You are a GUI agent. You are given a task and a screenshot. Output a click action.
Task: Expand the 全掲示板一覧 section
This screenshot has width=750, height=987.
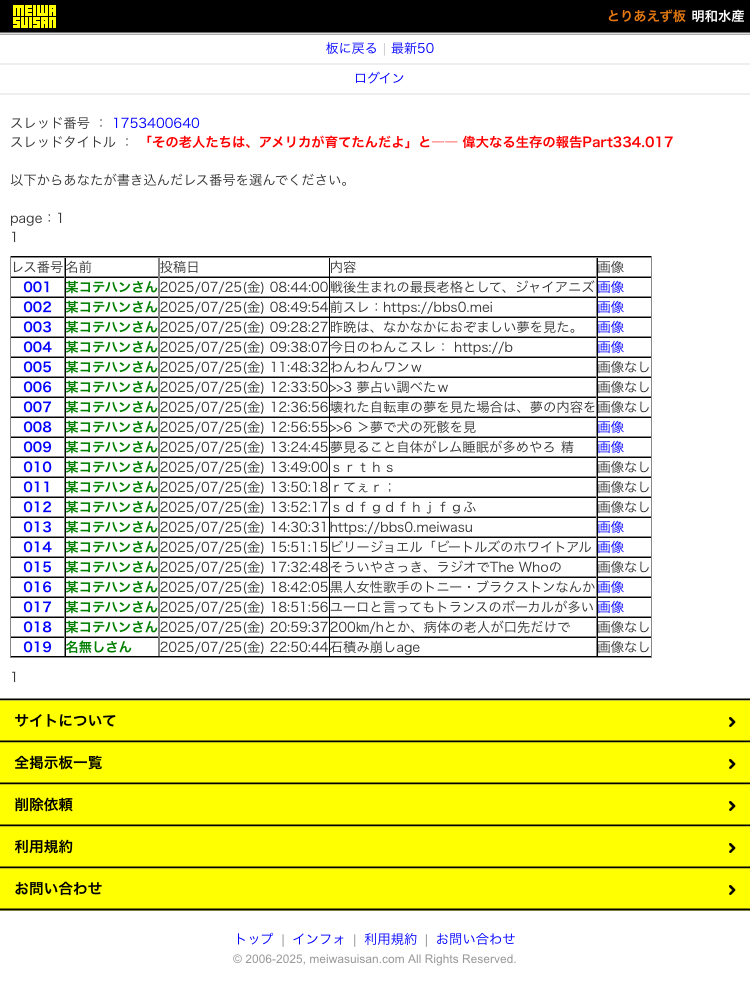point(375,763)
